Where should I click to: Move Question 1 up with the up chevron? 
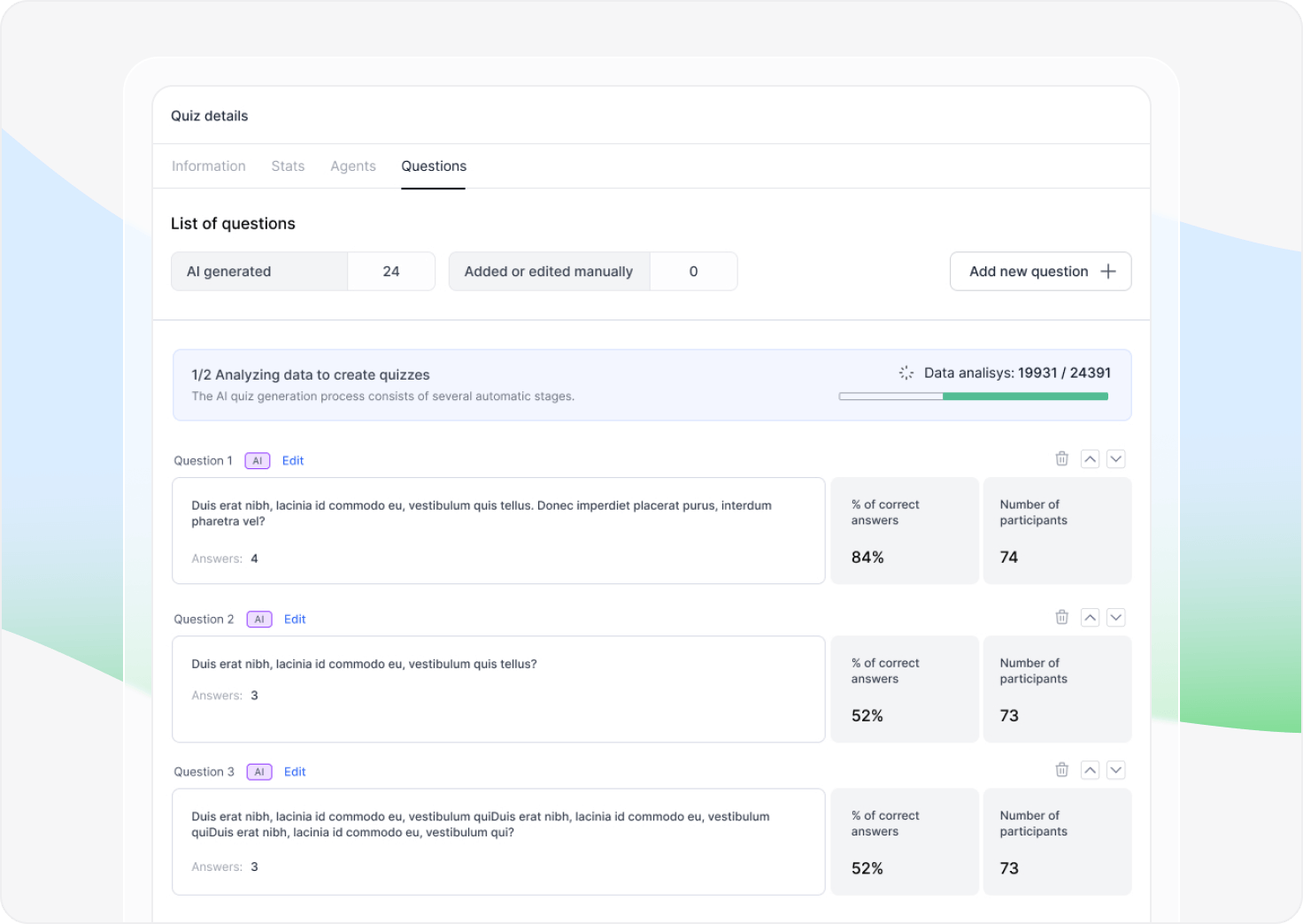[x=1090, y=458]
